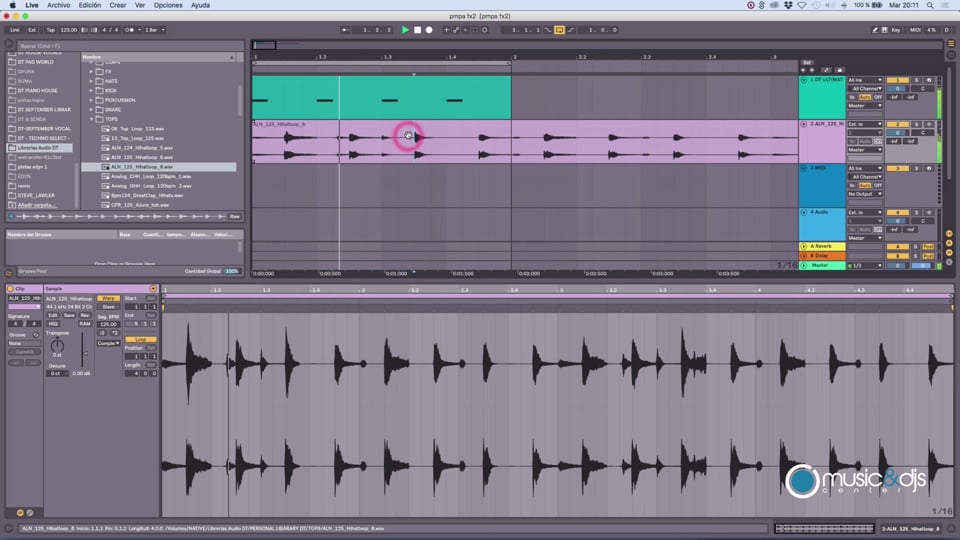Click the Raw button in preview bar
960x540 pixels.
click(x=234, y=216)
